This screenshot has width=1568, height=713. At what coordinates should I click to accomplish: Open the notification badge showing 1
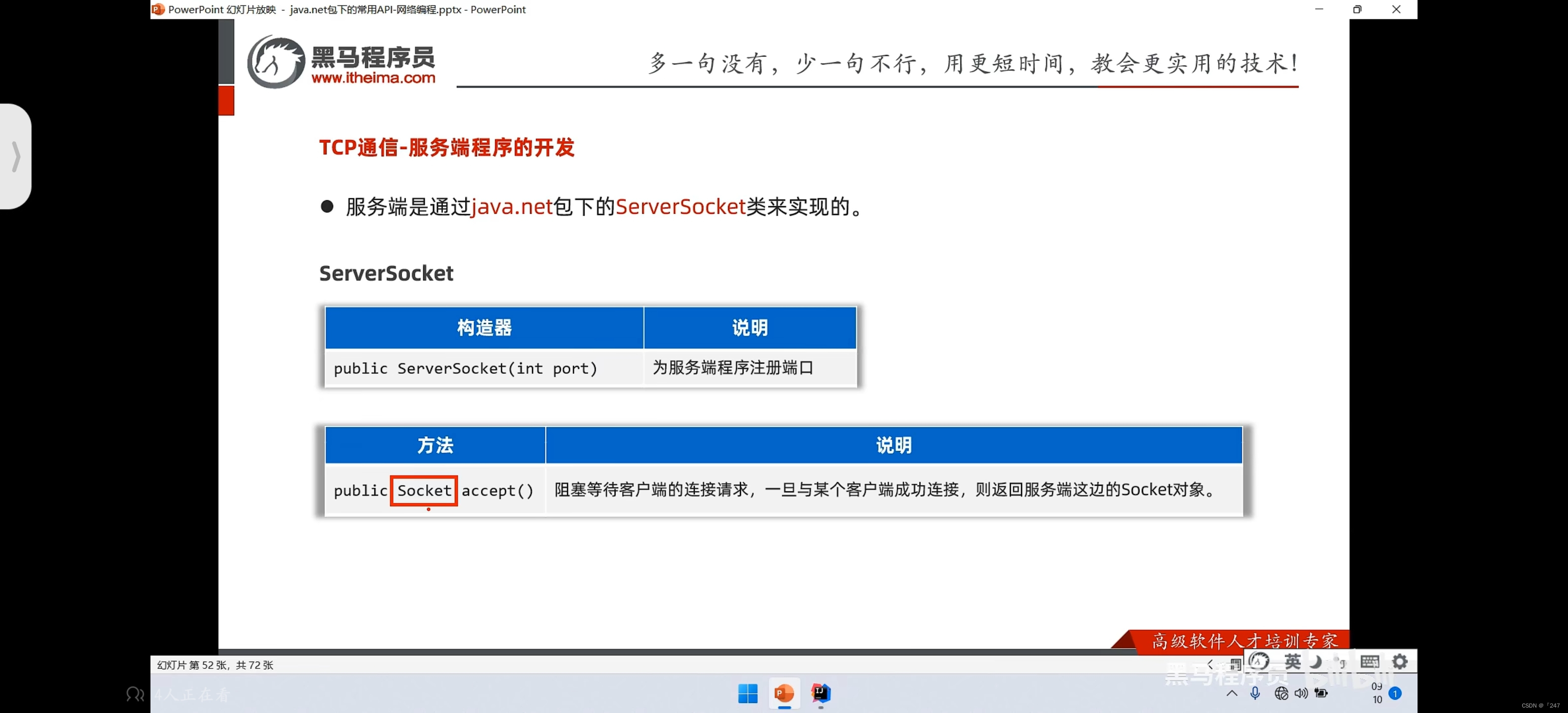tap(1395, 694)
